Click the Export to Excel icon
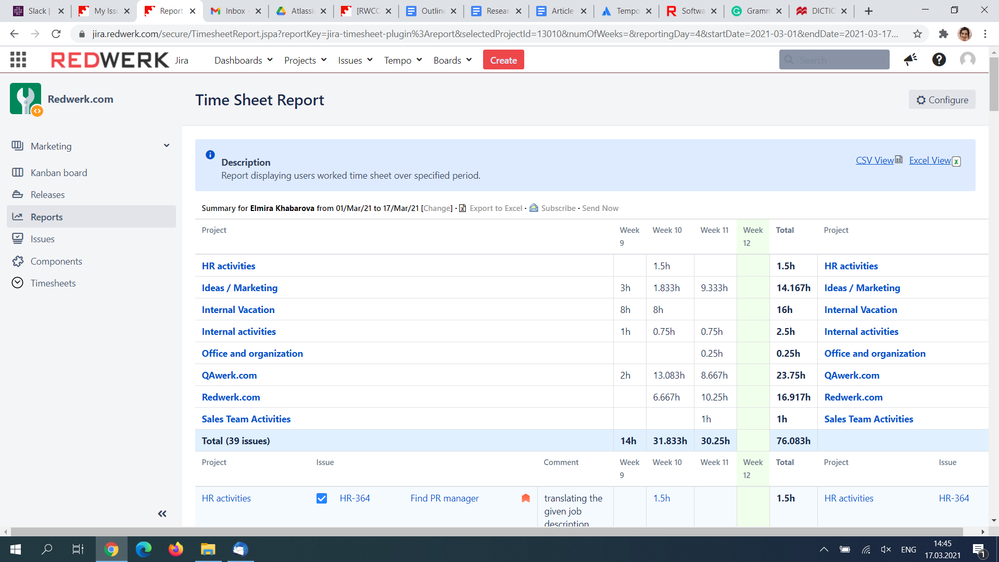 (463, 208)
